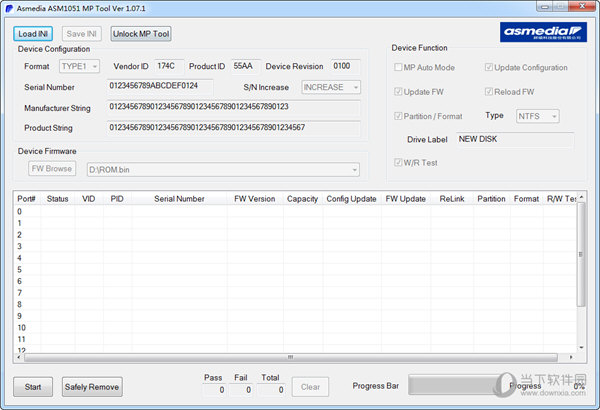The height and width of the screenshot is (410, 600).
Task: Click the Safely Remove button
Action: coord(92,387)
